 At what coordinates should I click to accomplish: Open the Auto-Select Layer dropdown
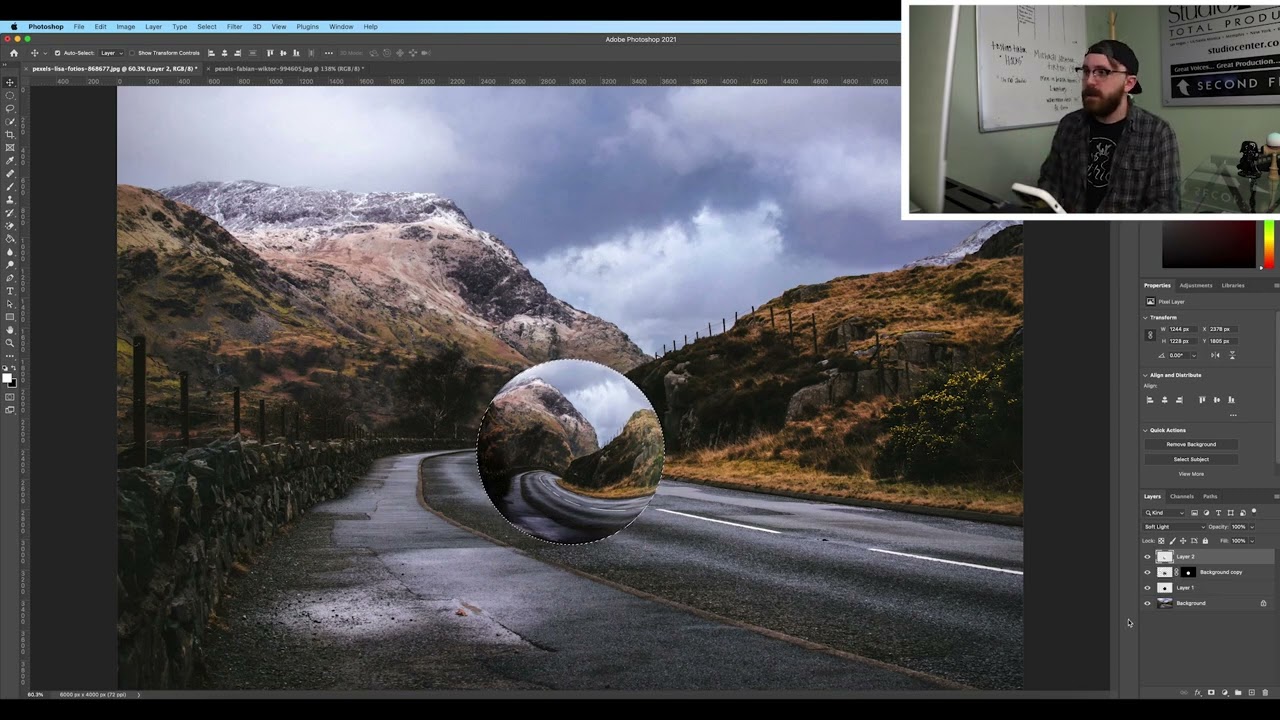[x=111, y=53]
